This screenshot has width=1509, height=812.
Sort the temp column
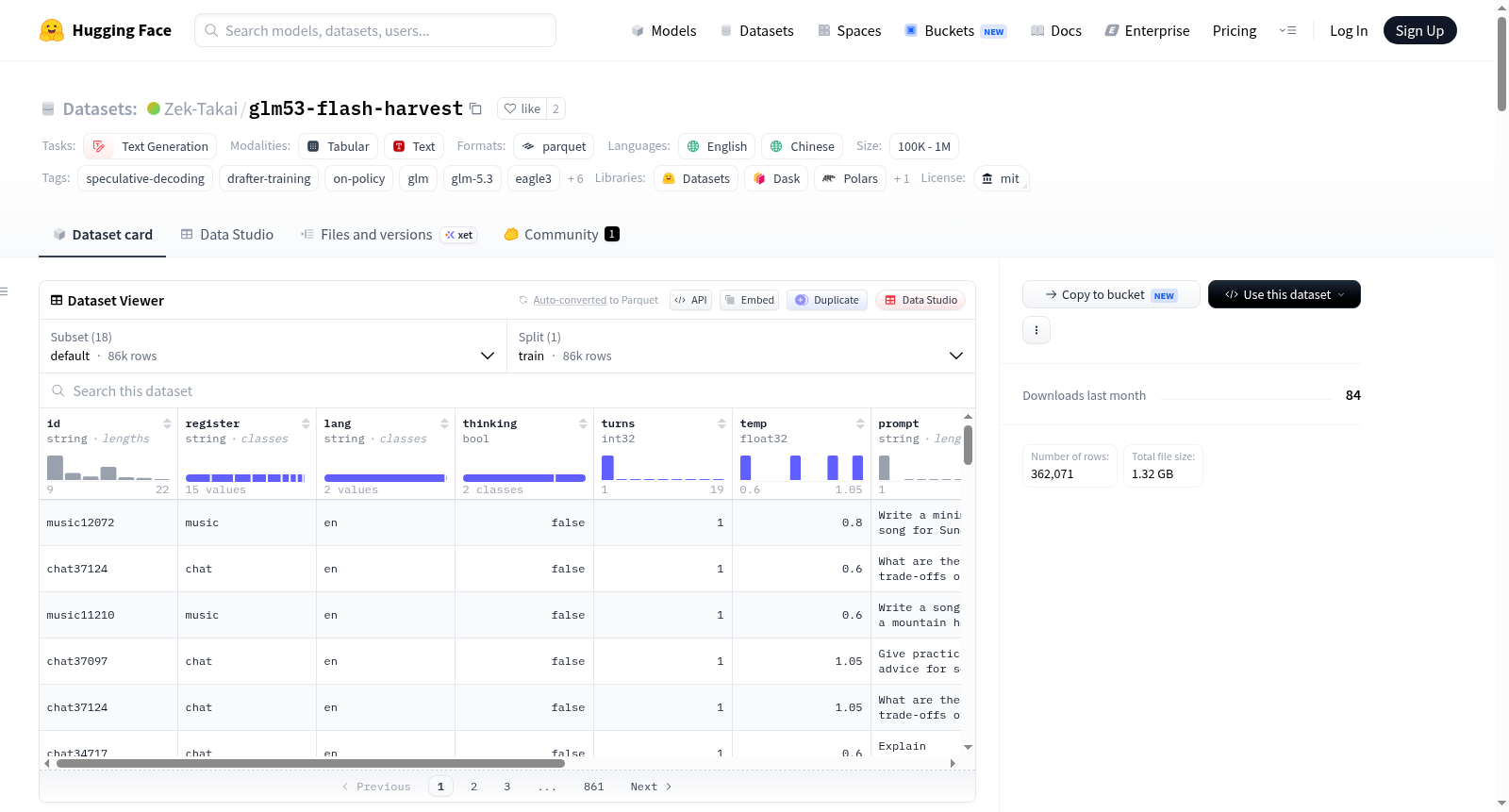pyautogui.click(x=860, y=423)
